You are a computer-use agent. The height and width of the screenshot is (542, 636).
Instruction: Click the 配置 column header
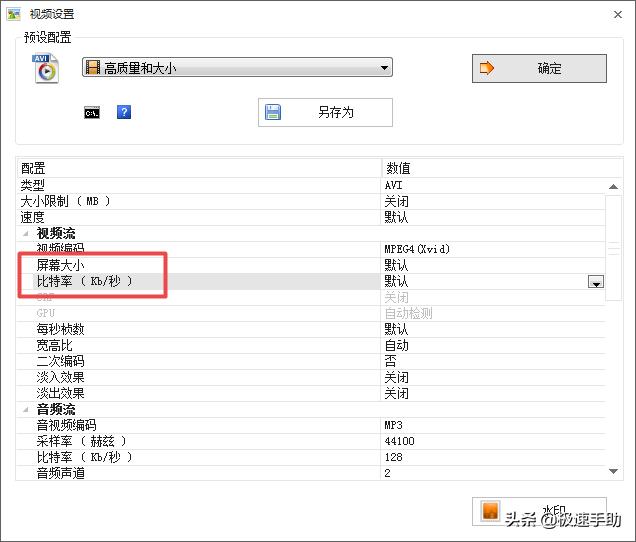tap(199, 168)
